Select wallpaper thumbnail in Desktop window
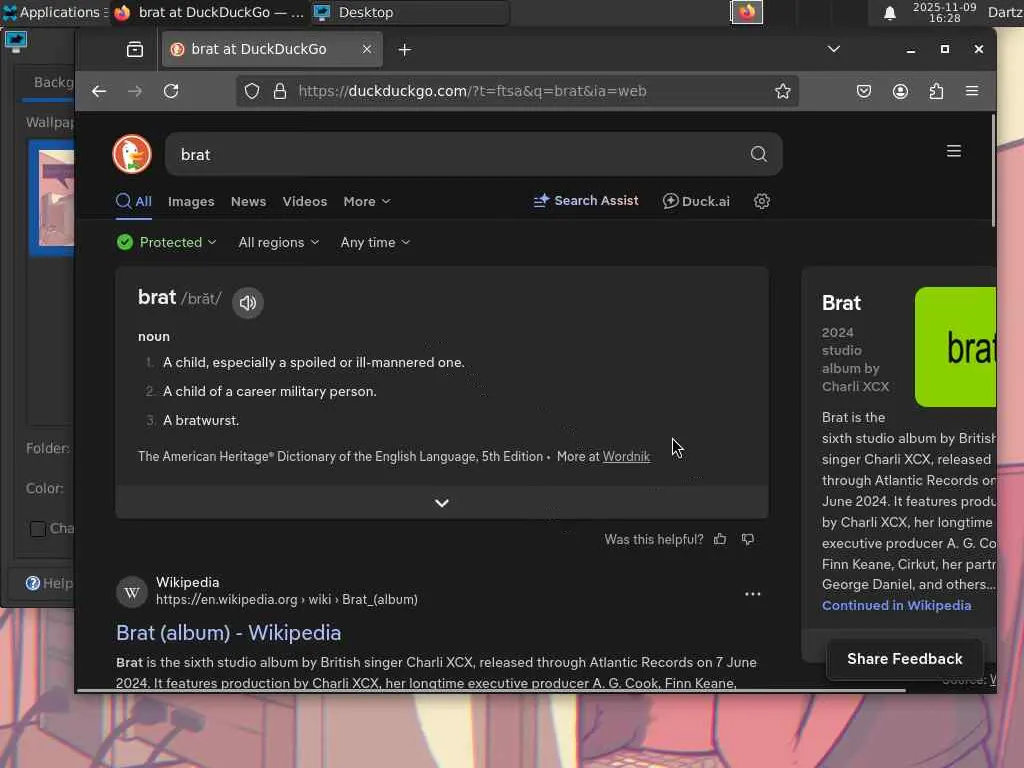1024x768 pixels. (52, 198)
